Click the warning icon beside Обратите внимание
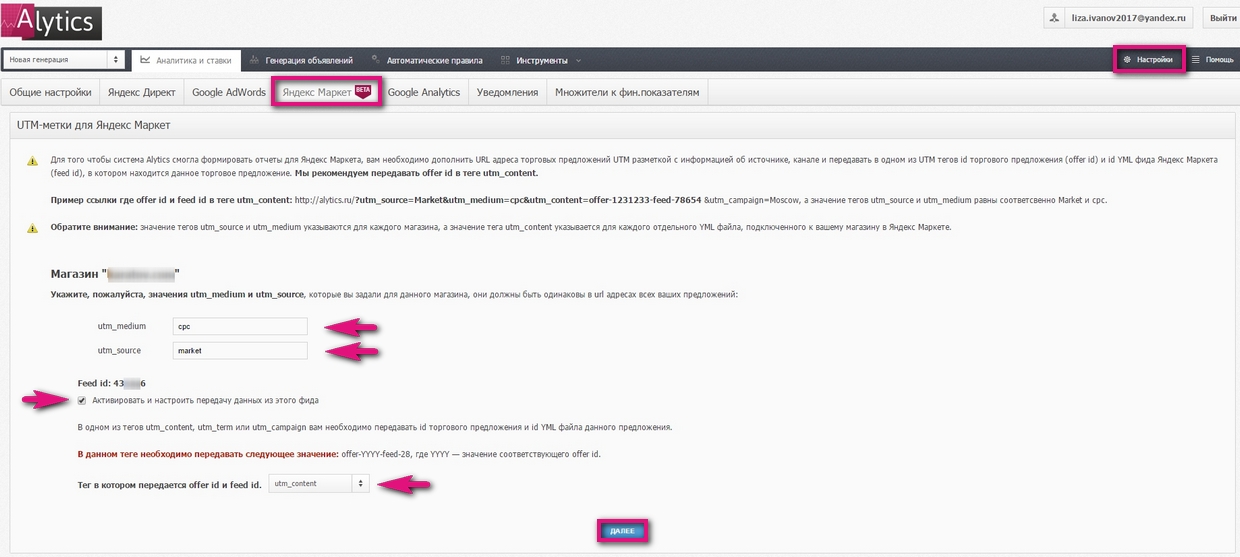This screenshot has width=1240, height=557. click(x=33, y=228)
